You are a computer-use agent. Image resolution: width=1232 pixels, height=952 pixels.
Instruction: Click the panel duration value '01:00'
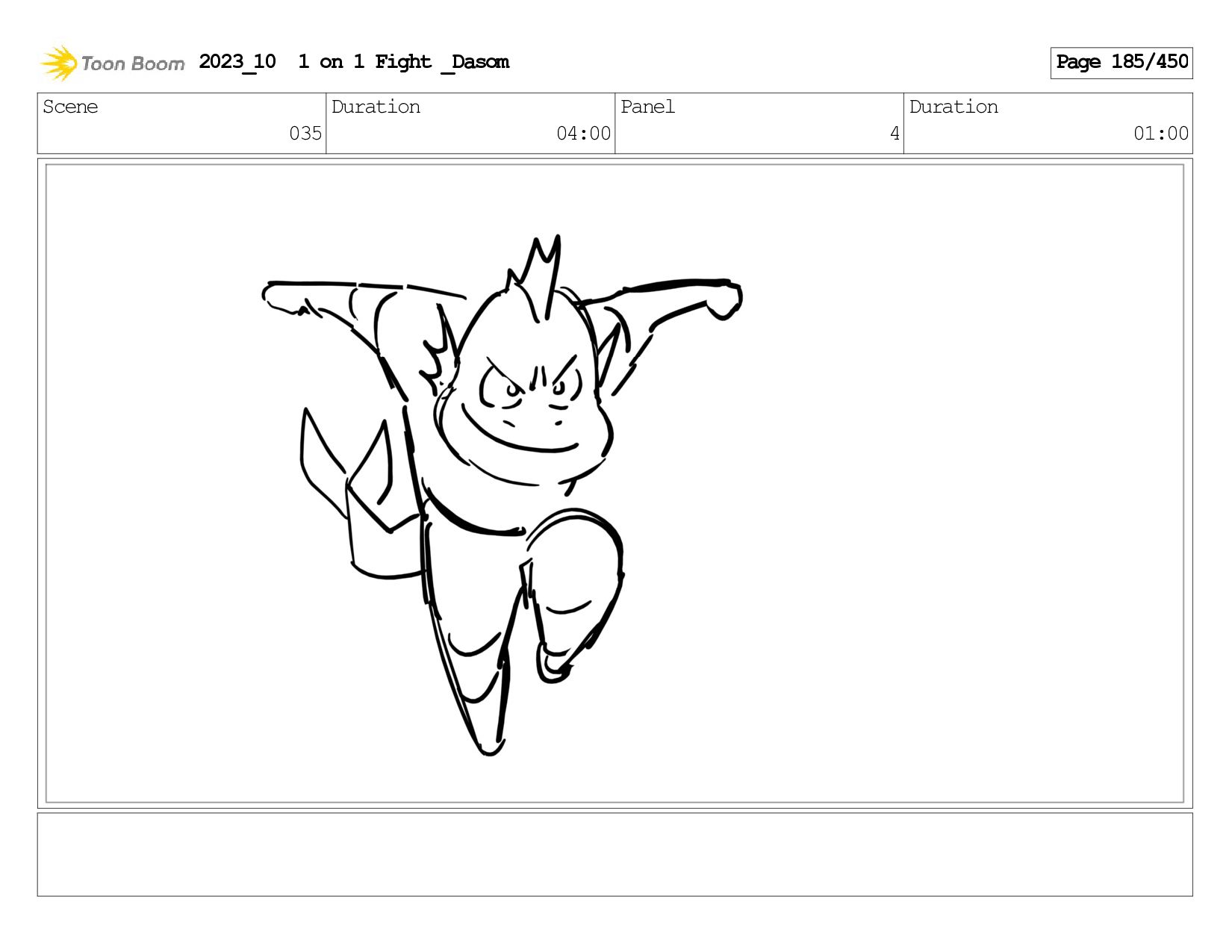(x=1161, y=134)
